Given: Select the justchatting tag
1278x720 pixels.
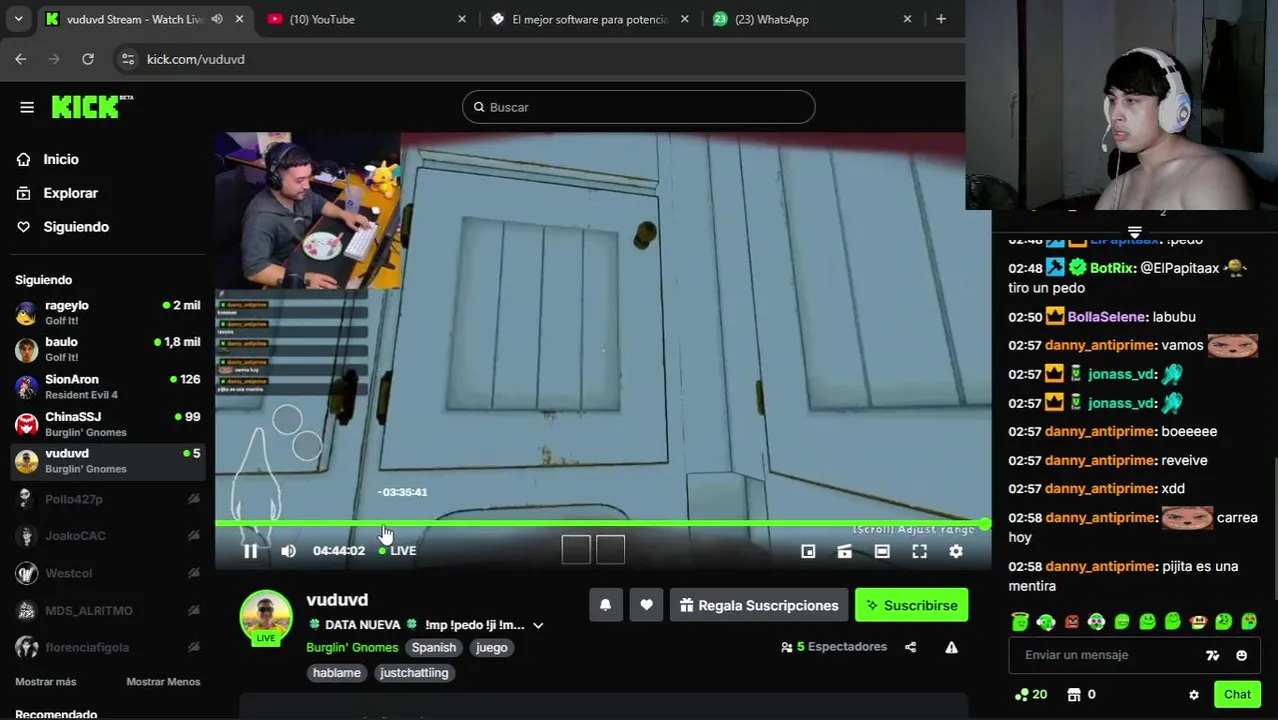Looking at the screenshot, I should 414,673.
